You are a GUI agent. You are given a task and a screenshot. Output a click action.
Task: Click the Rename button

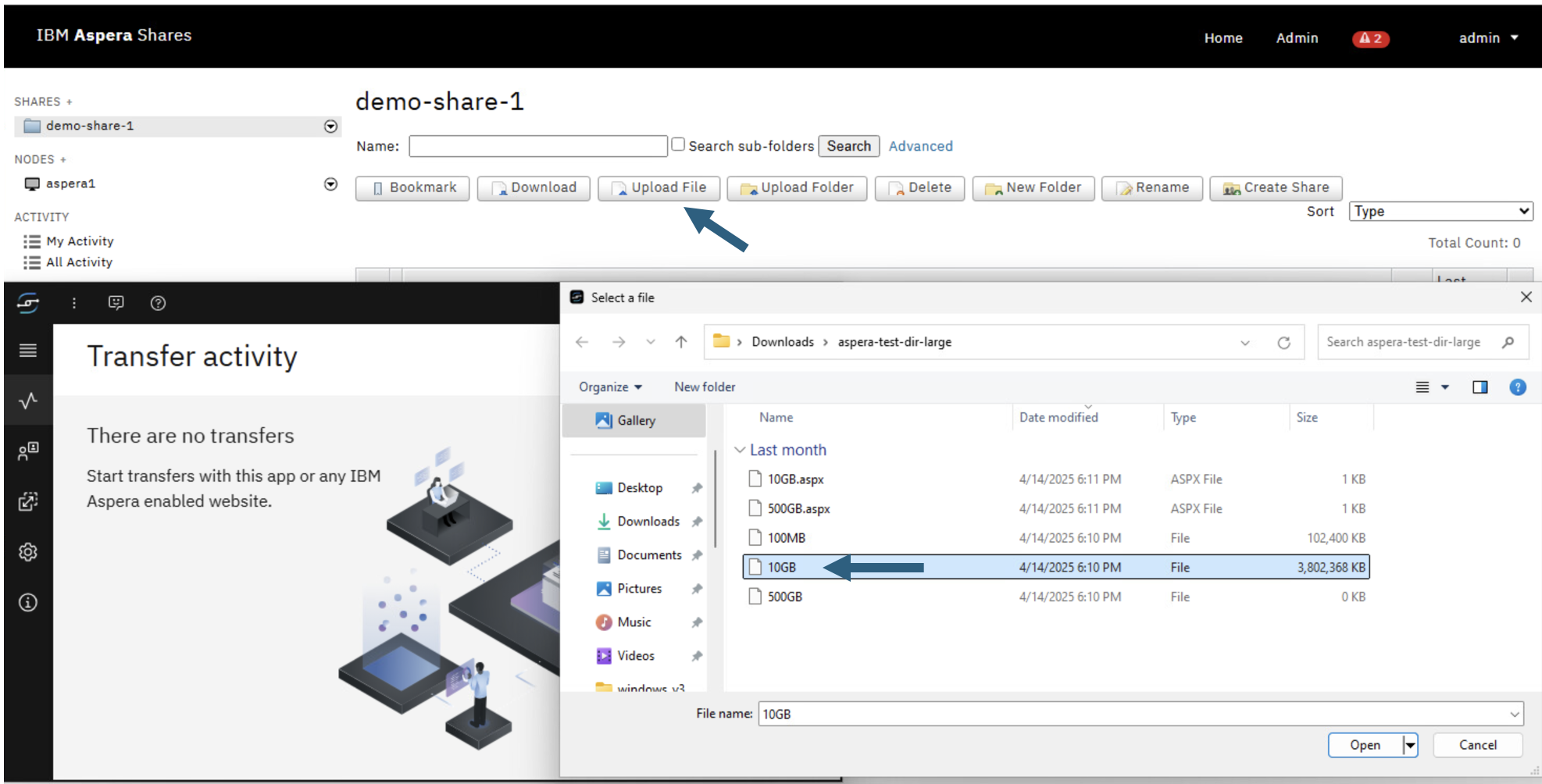pyautogui.click(x=1152, y=188)
